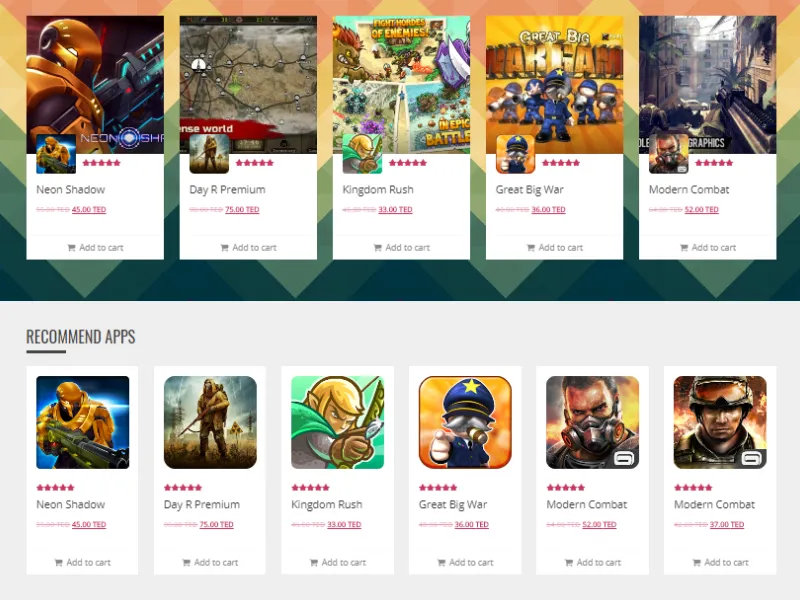The height and width of the screenshot is (600, 800).
Task: Click Neon Shadow app icon in Recommend Apps
Action: coord(83,422)
